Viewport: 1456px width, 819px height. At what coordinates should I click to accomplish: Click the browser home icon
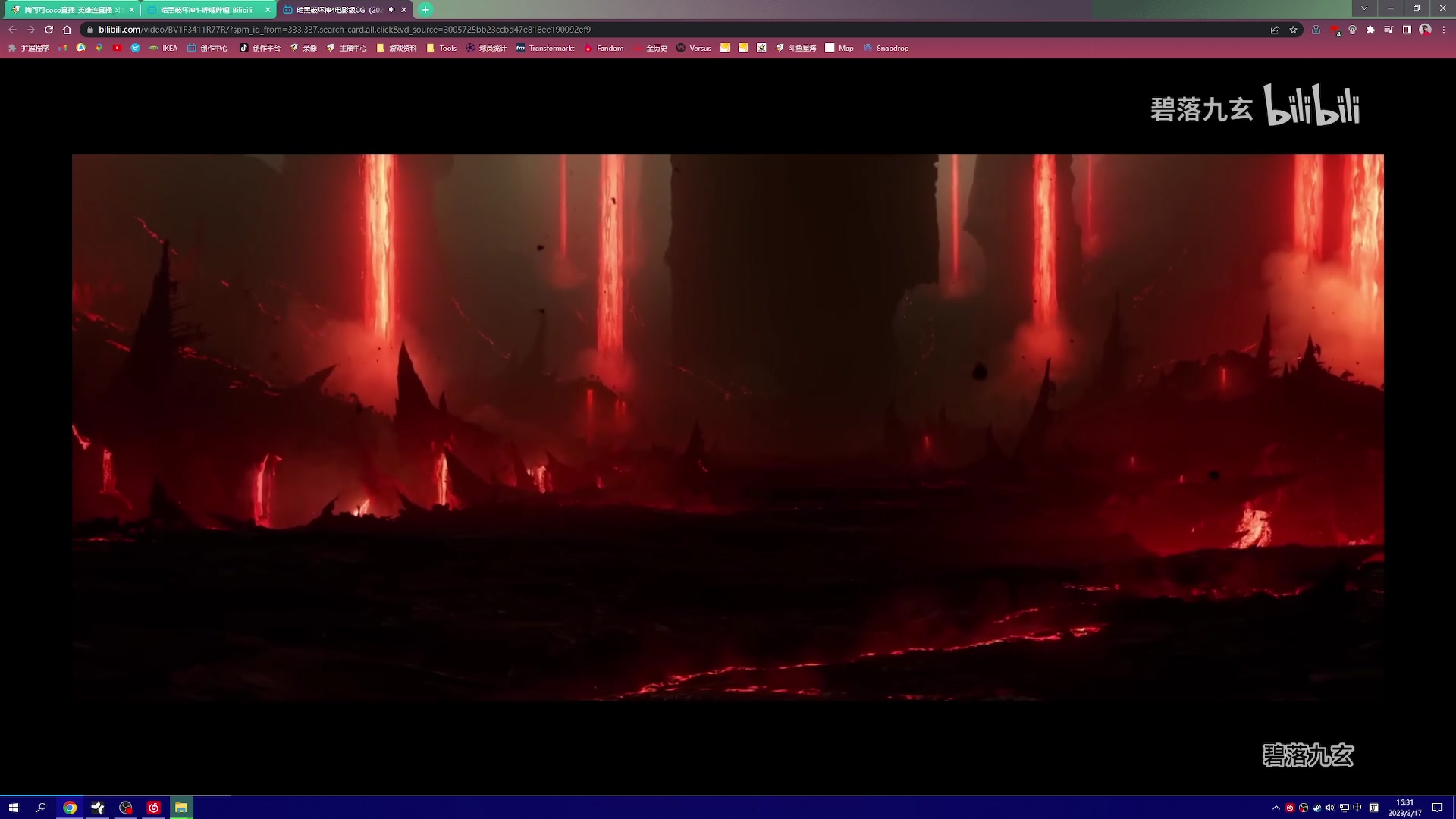click(x=67, y=30)
